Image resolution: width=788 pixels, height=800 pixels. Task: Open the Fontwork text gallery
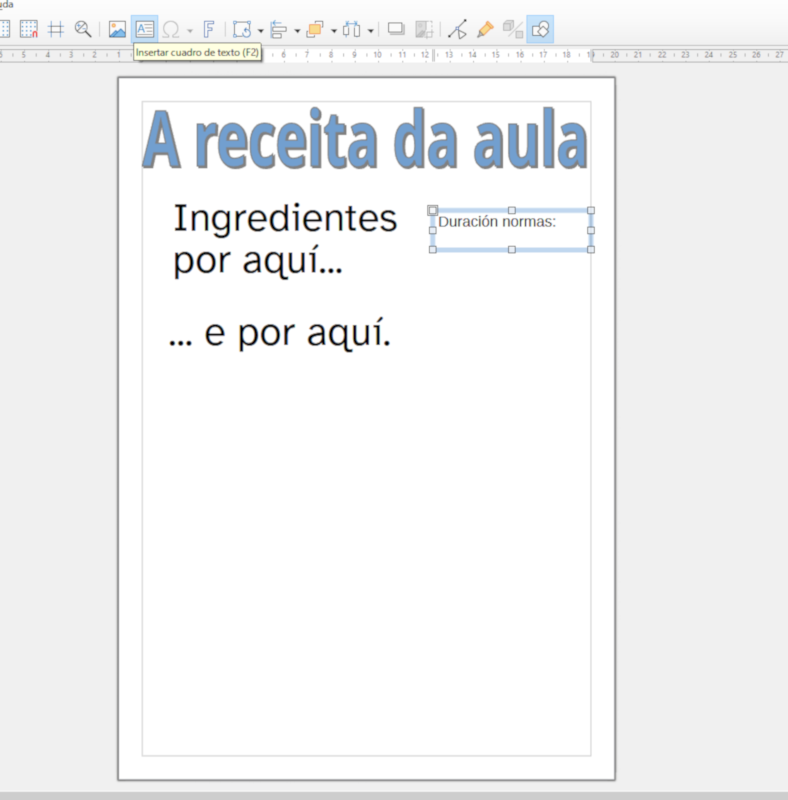point(209,29)
